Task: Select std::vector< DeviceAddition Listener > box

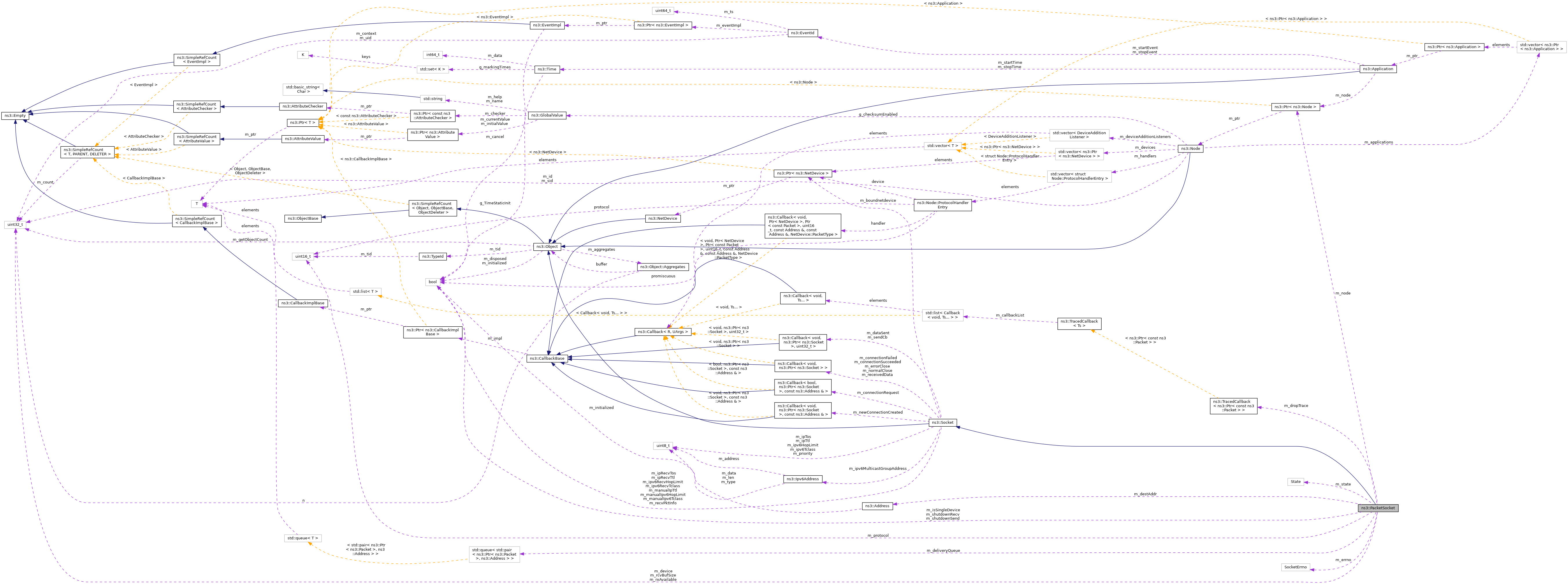Action: pyautogui.click(x=1079, y=135)
